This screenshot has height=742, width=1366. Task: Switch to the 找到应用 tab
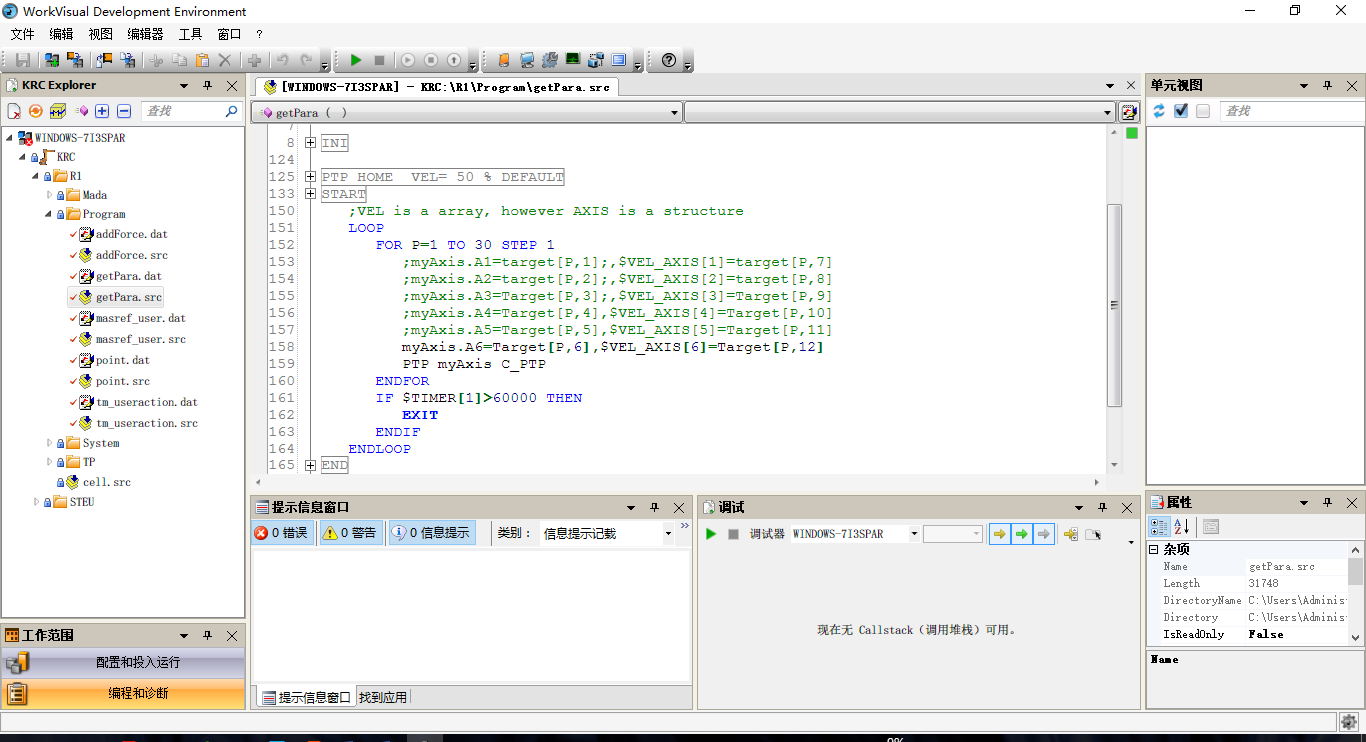coord(383,697)
